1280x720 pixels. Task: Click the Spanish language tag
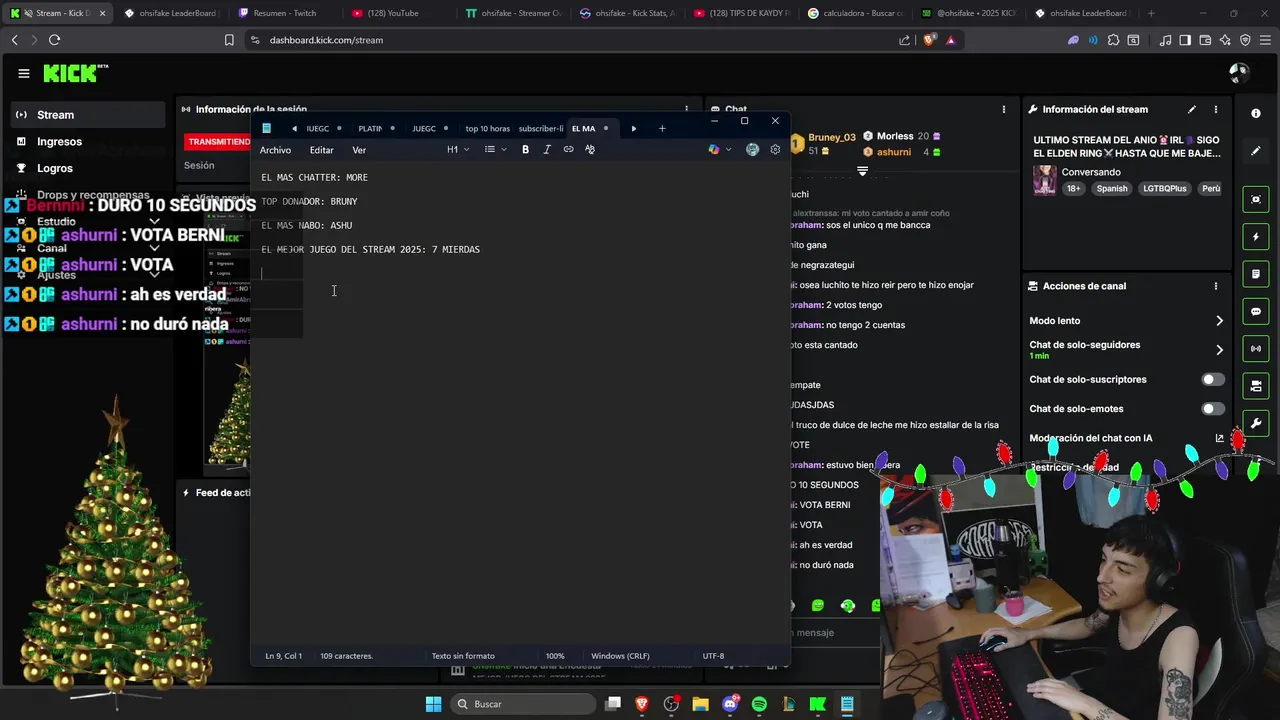(x=1111, y=189)
